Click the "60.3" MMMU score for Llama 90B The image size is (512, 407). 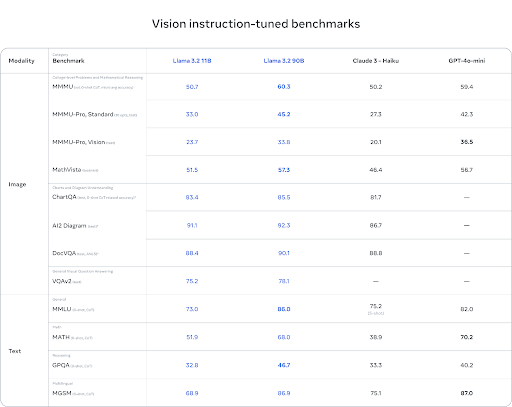pos(284,87)
